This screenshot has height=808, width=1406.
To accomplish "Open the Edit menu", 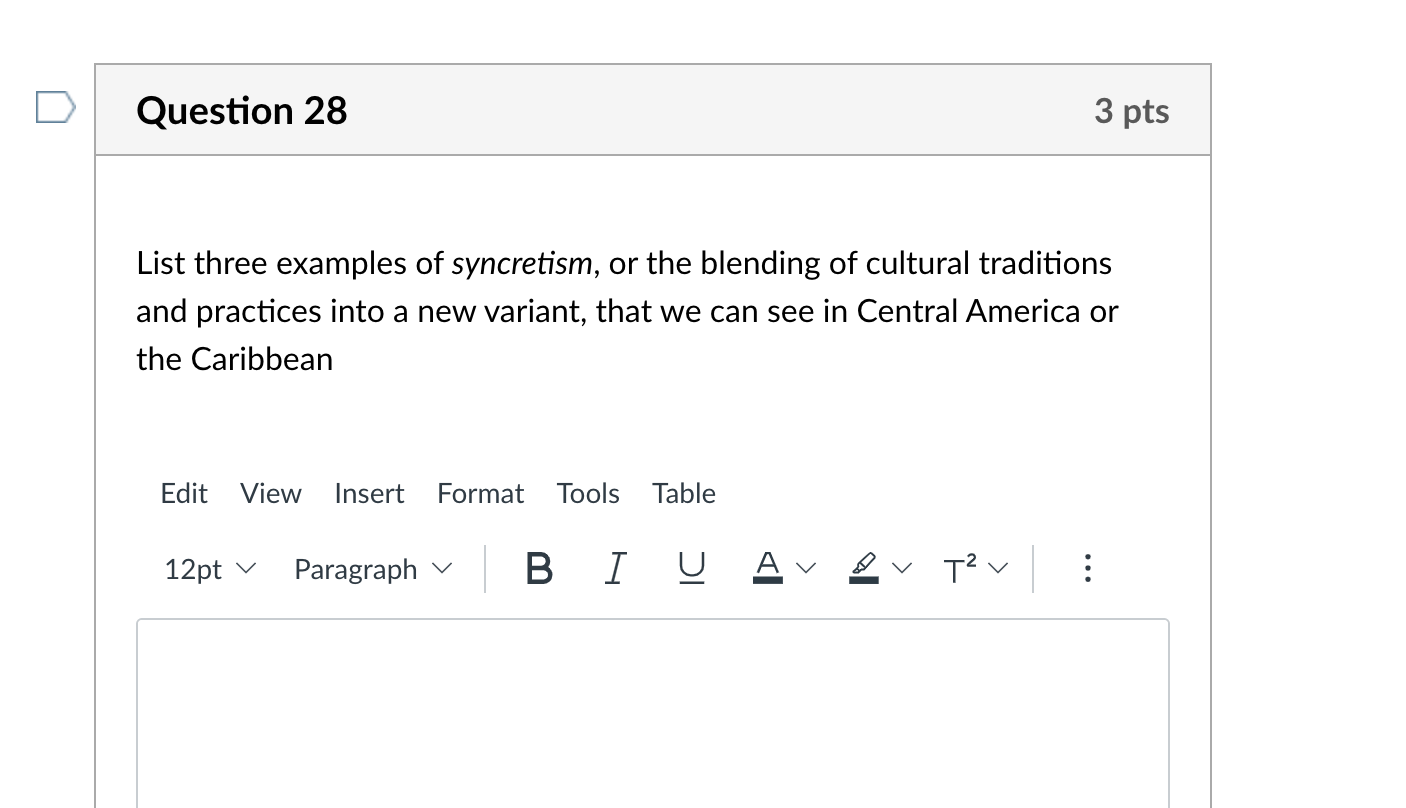I will pyautogui.click(x=184, y=493).
